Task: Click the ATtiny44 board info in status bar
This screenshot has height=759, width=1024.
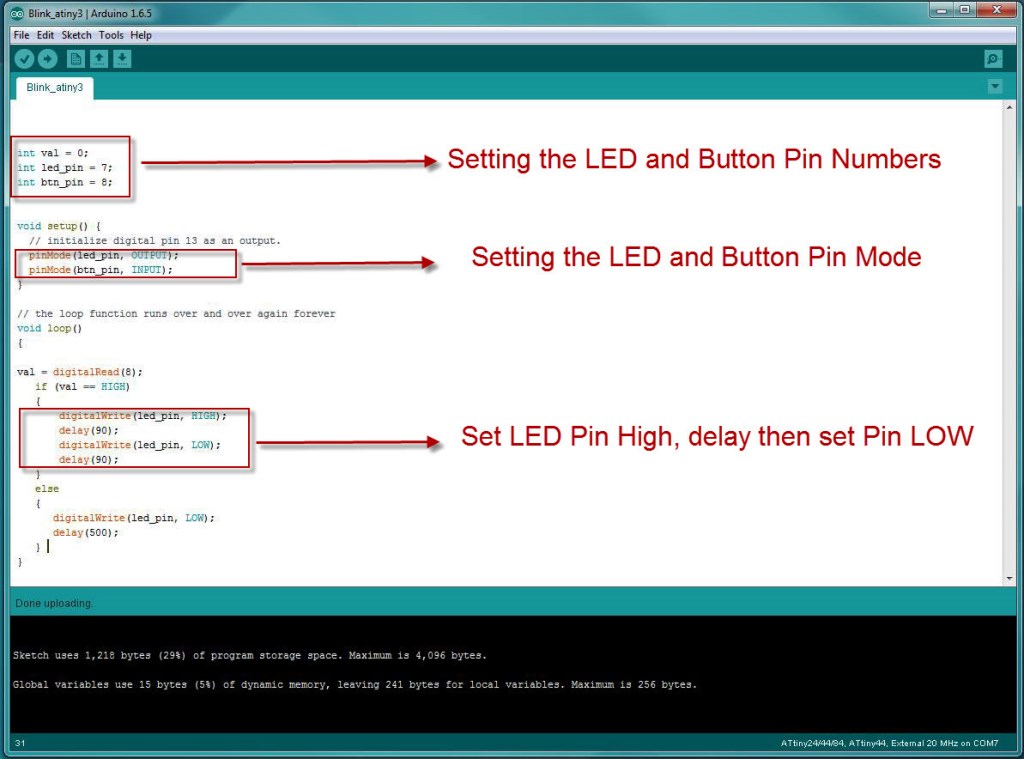Action: (889, 743)
